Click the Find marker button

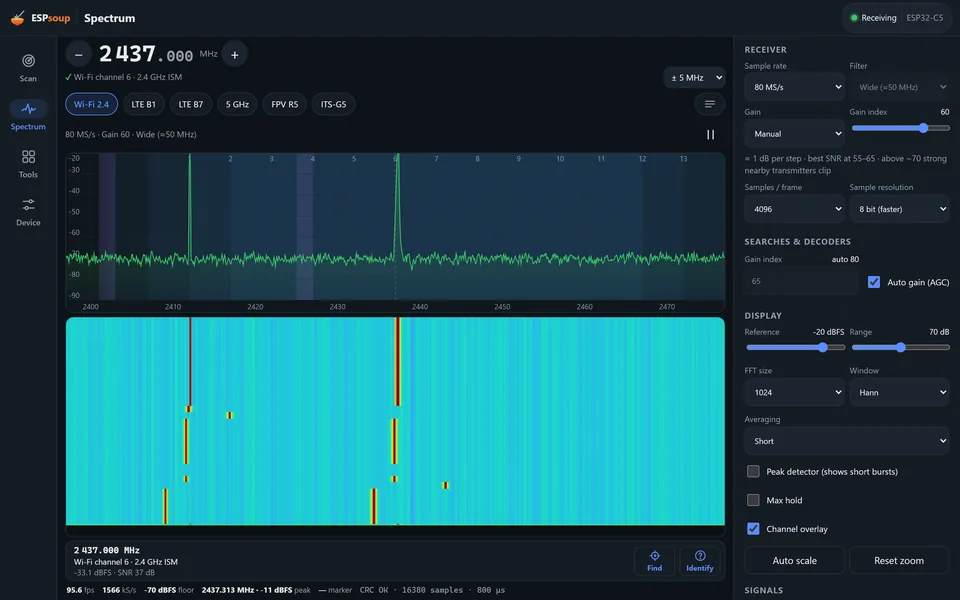654,560
